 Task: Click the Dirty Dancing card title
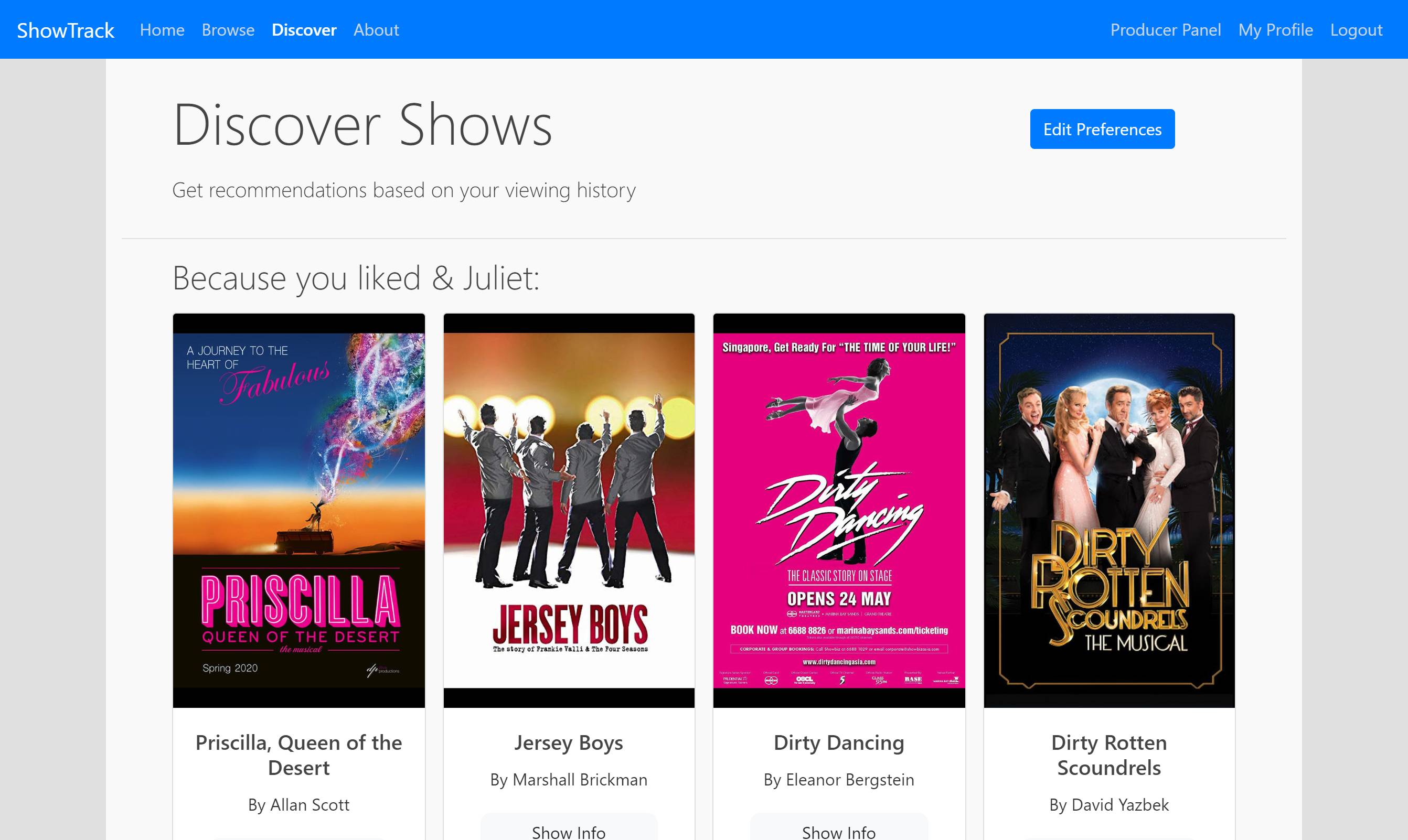tap(838, 742)
